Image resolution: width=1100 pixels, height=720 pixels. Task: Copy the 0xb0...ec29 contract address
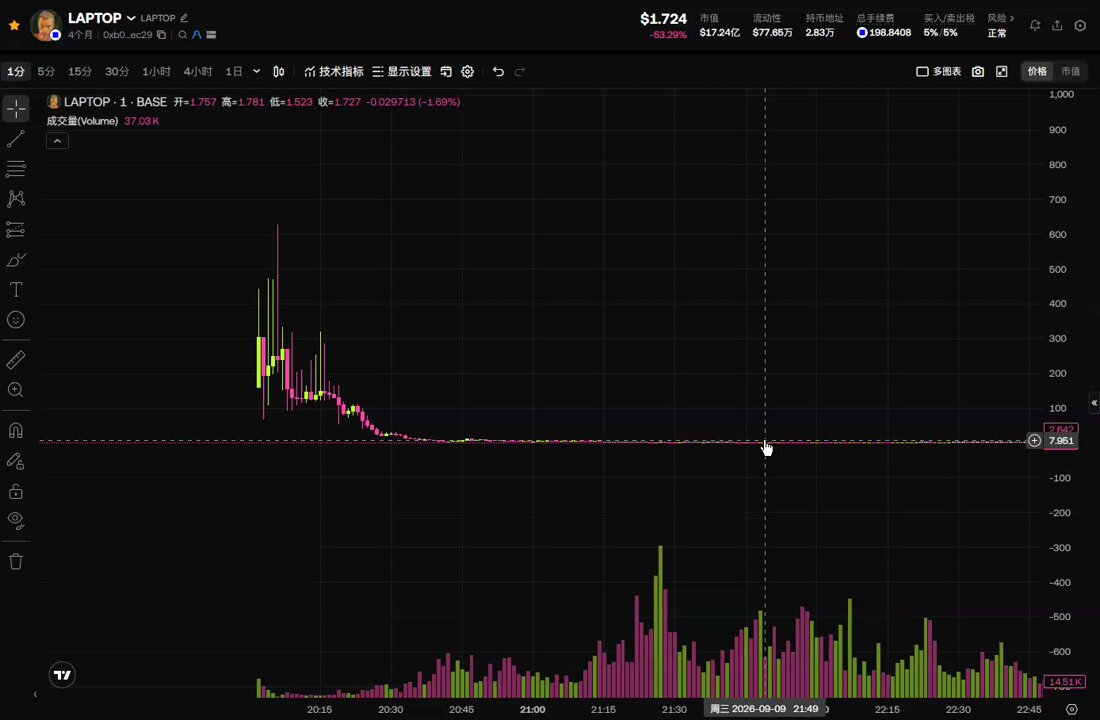pyautogui.click(x=162, y=34)
